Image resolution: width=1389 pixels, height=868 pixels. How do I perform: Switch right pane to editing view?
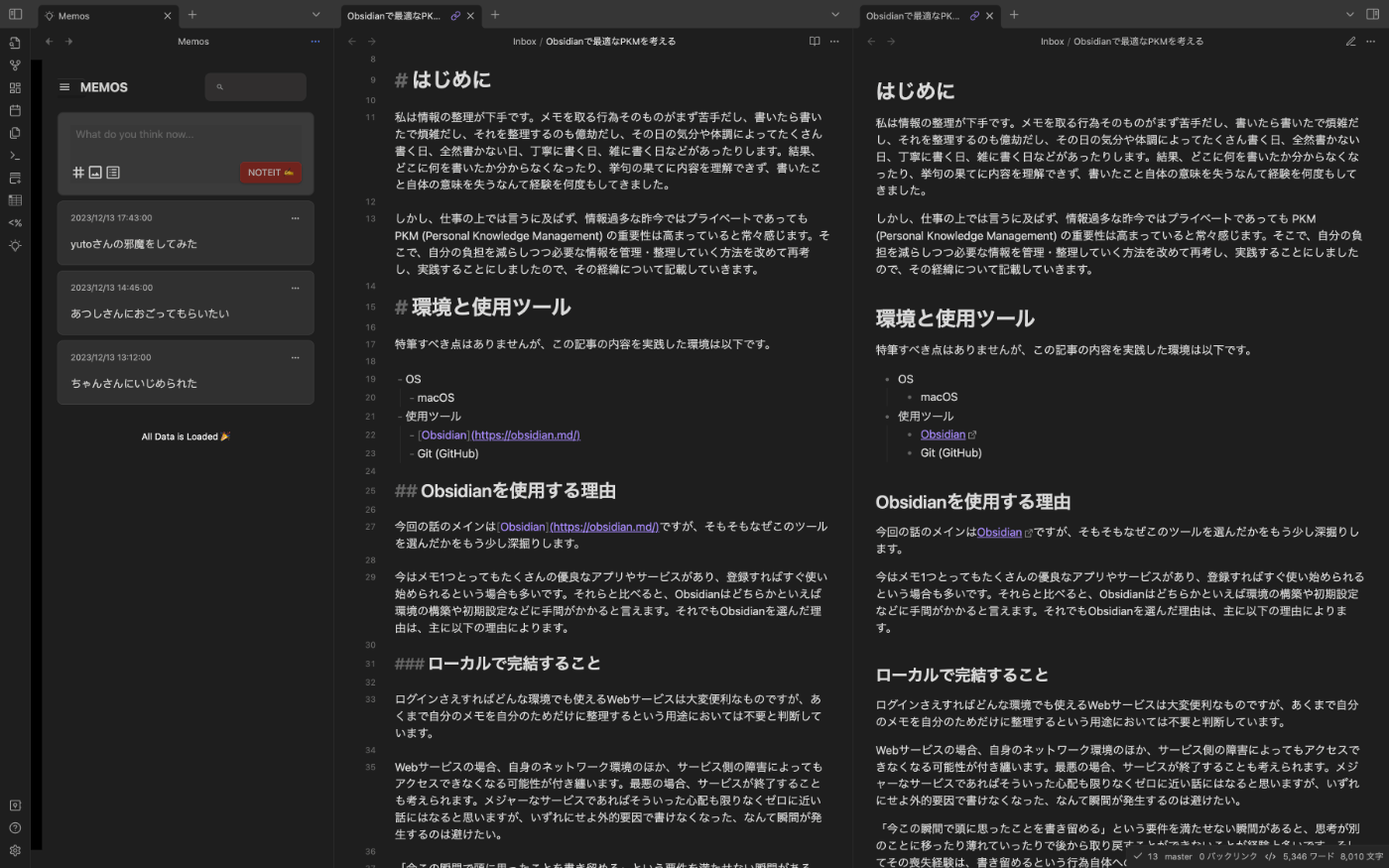tap(1350, 42)
